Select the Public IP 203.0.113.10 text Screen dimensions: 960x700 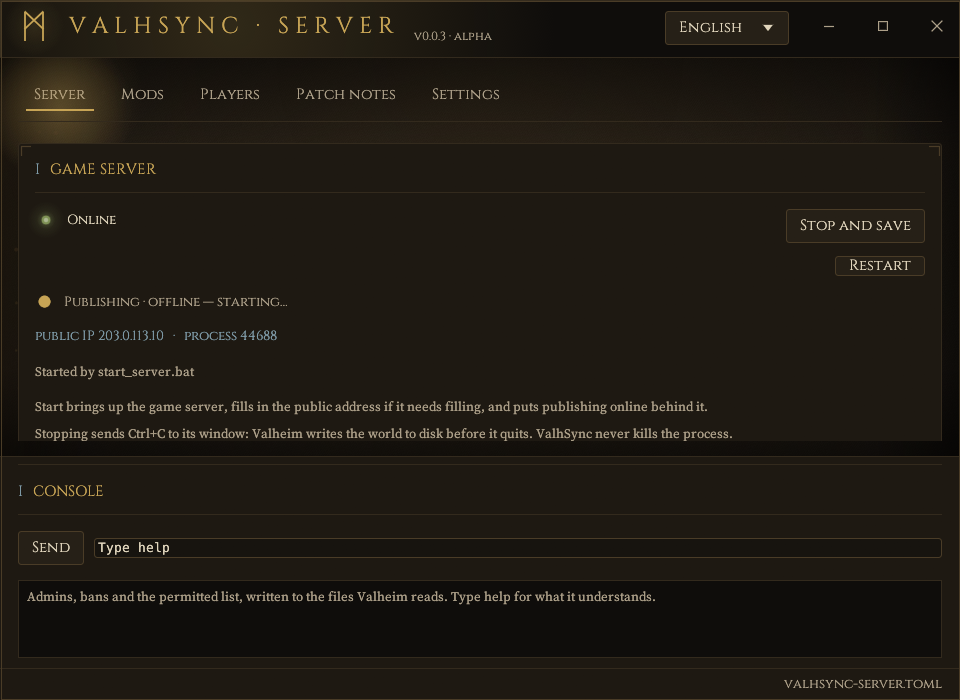[x=99, y=336]
